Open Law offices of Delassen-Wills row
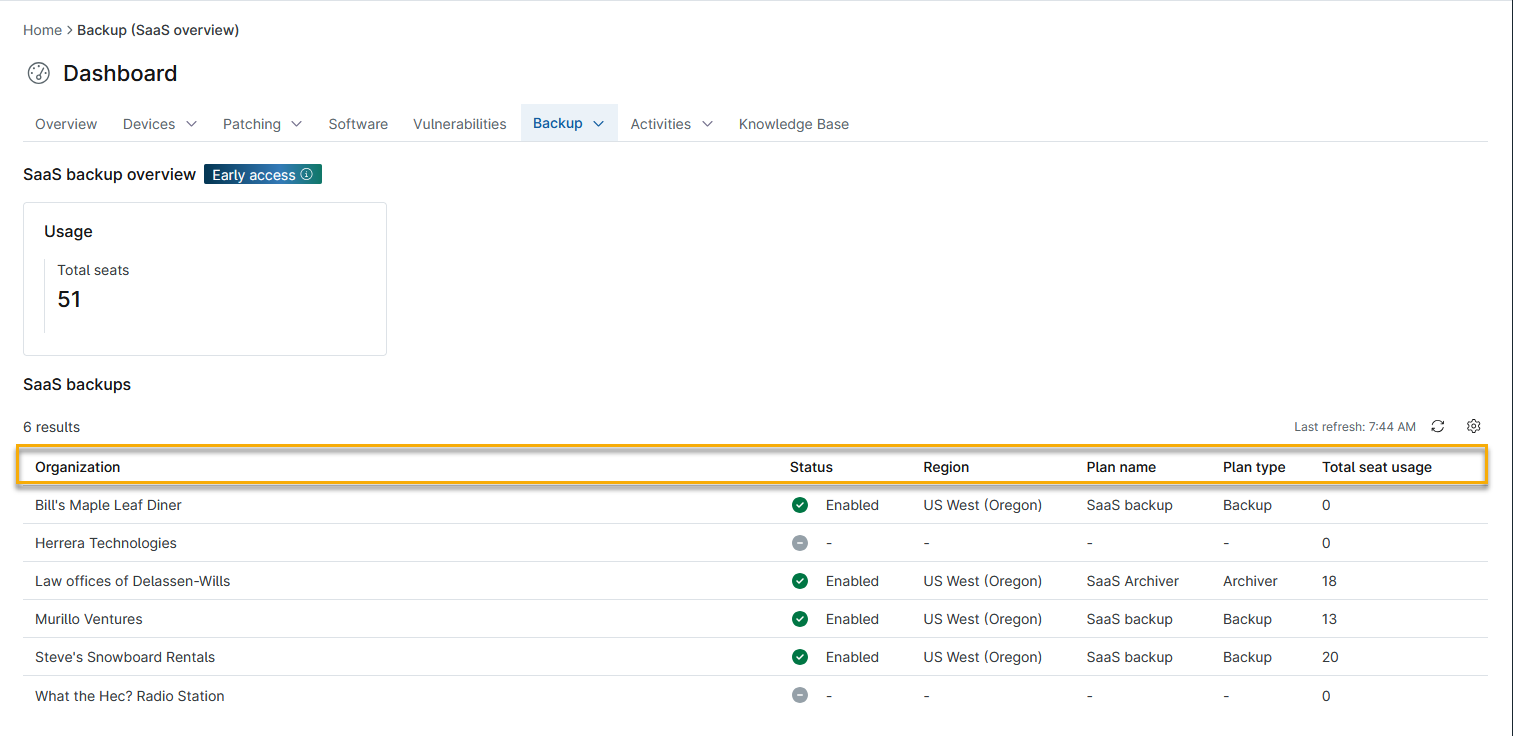 click(132, 581)
